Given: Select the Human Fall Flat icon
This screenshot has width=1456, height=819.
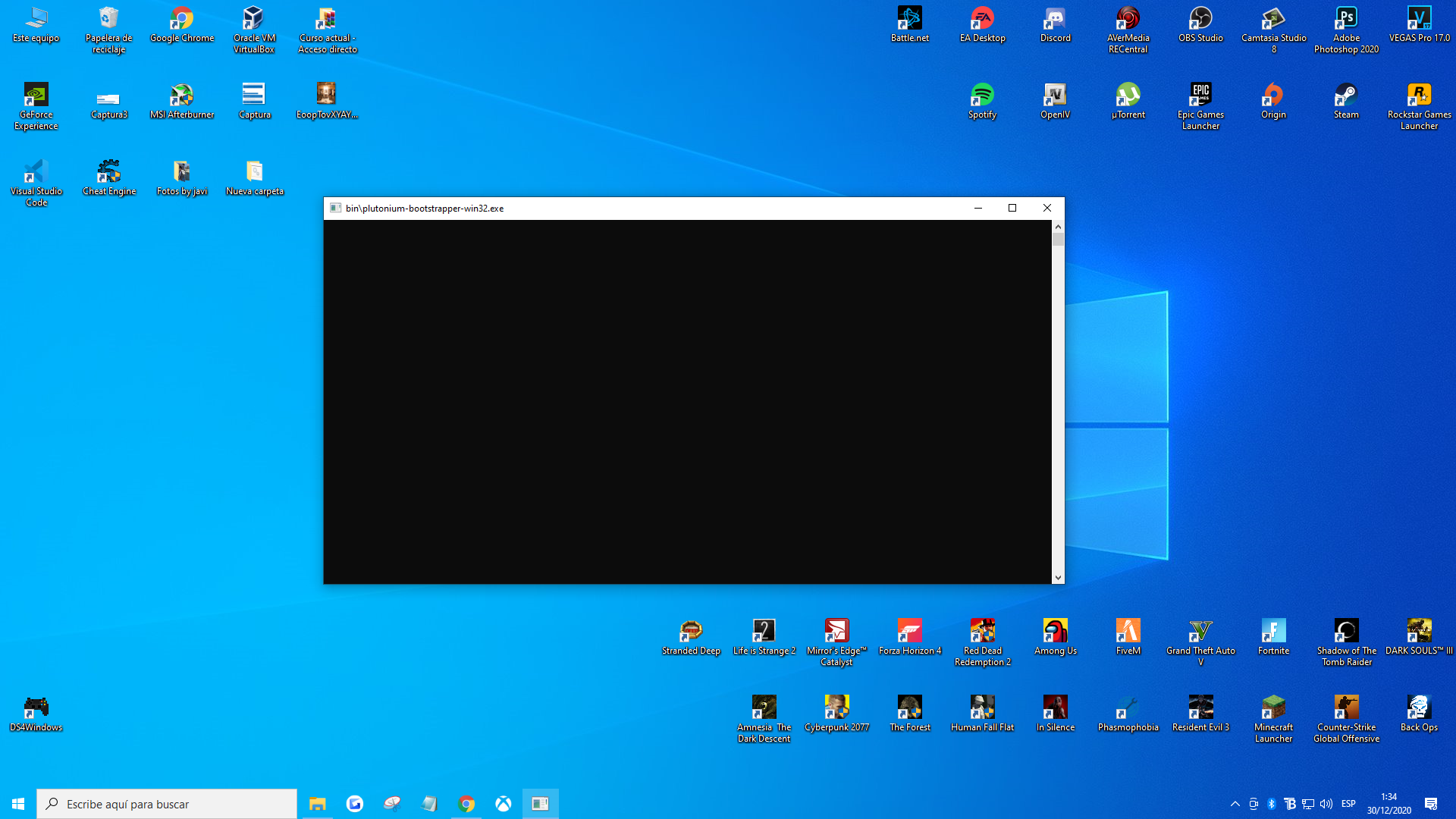Looking at the screenshot, I should point(983,714).
